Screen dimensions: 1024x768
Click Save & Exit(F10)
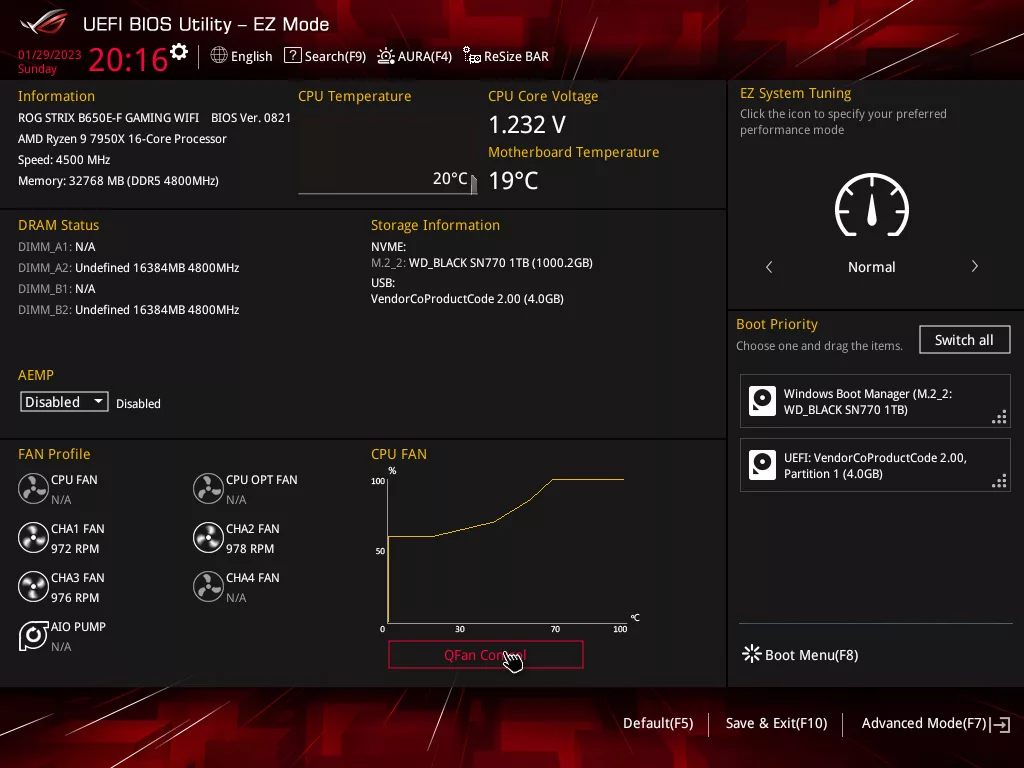click(x=776, y=723)
